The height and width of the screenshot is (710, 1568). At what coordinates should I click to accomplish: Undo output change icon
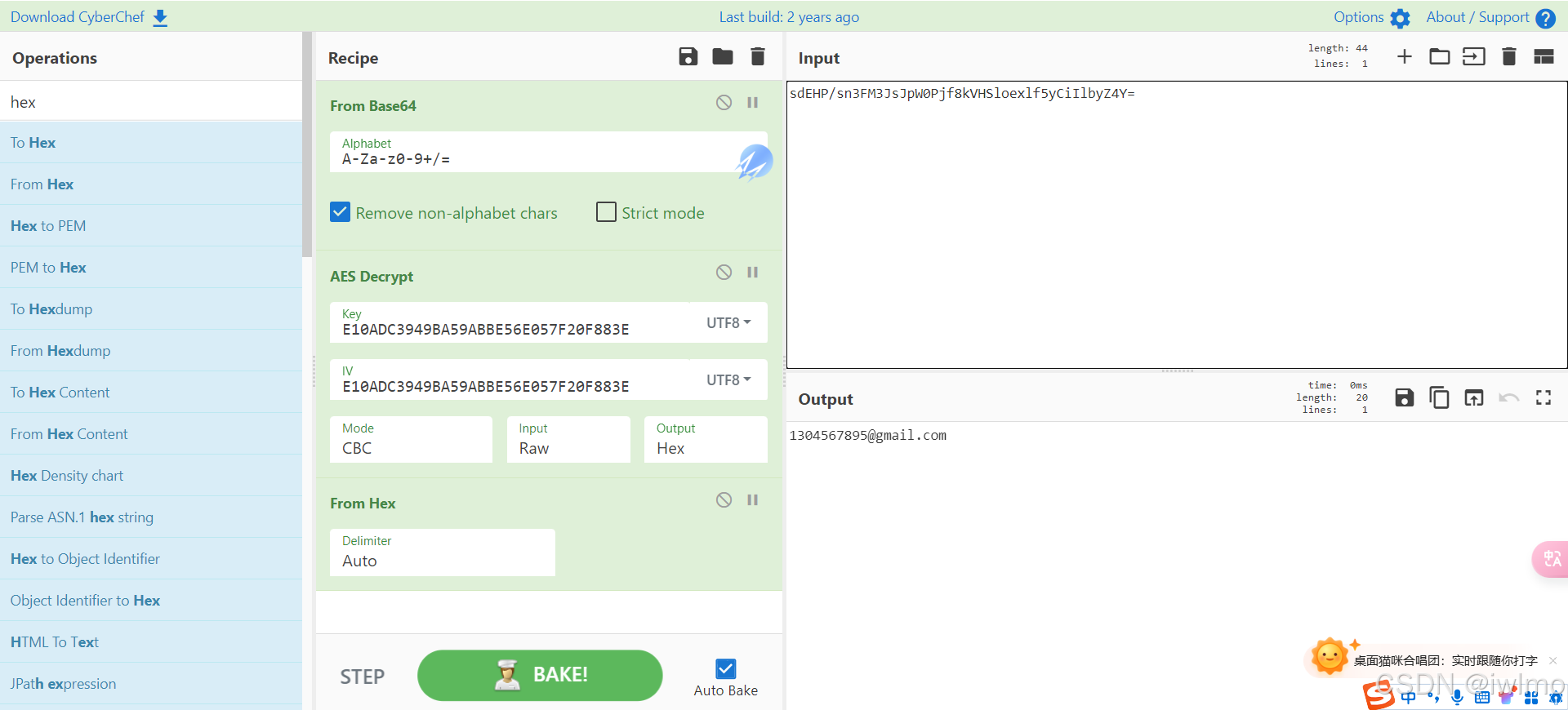point(1509,397)
